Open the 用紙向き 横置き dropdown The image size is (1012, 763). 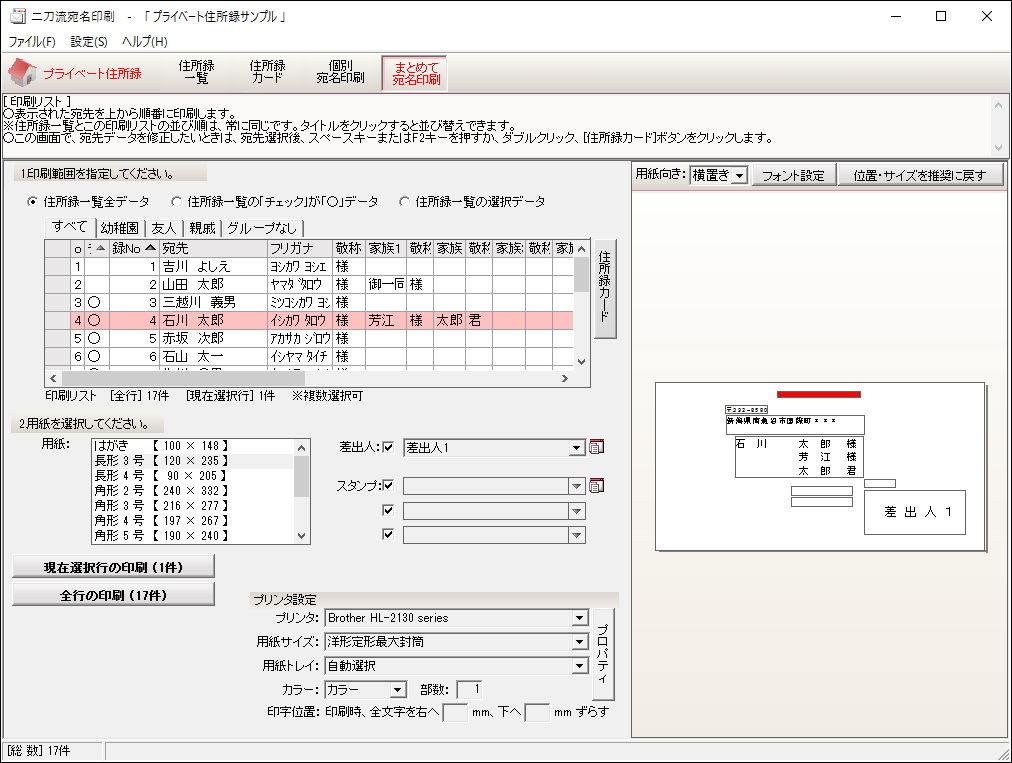(740, 176)
